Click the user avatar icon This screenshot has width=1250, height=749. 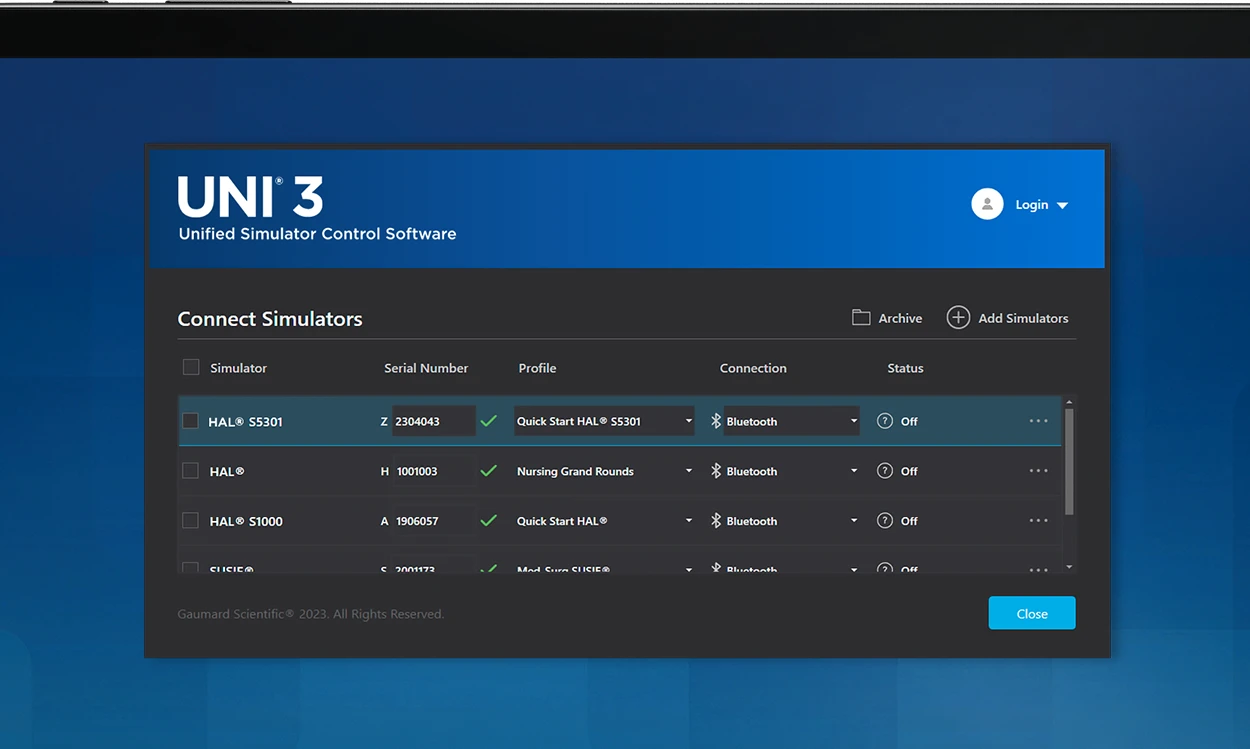tap(987, 204)
